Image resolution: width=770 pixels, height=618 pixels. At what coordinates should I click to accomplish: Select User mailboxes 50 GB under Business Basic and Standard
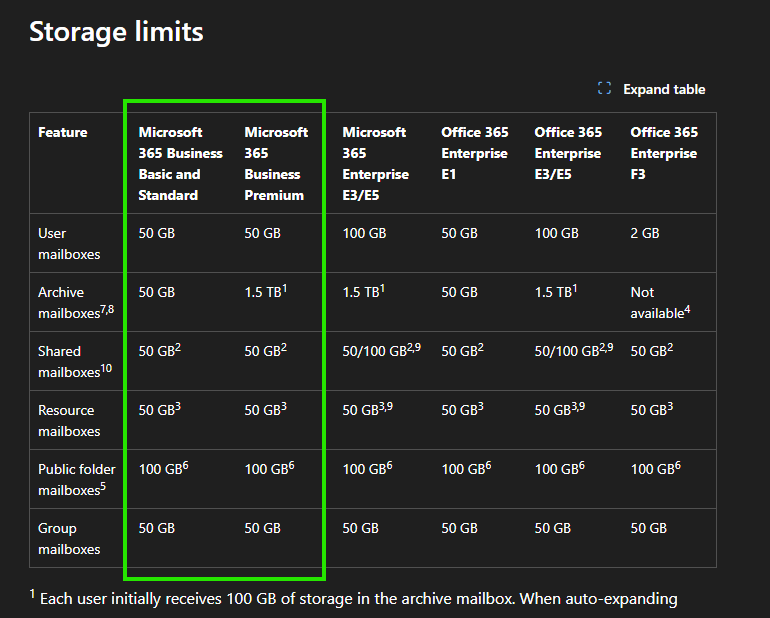157,233
